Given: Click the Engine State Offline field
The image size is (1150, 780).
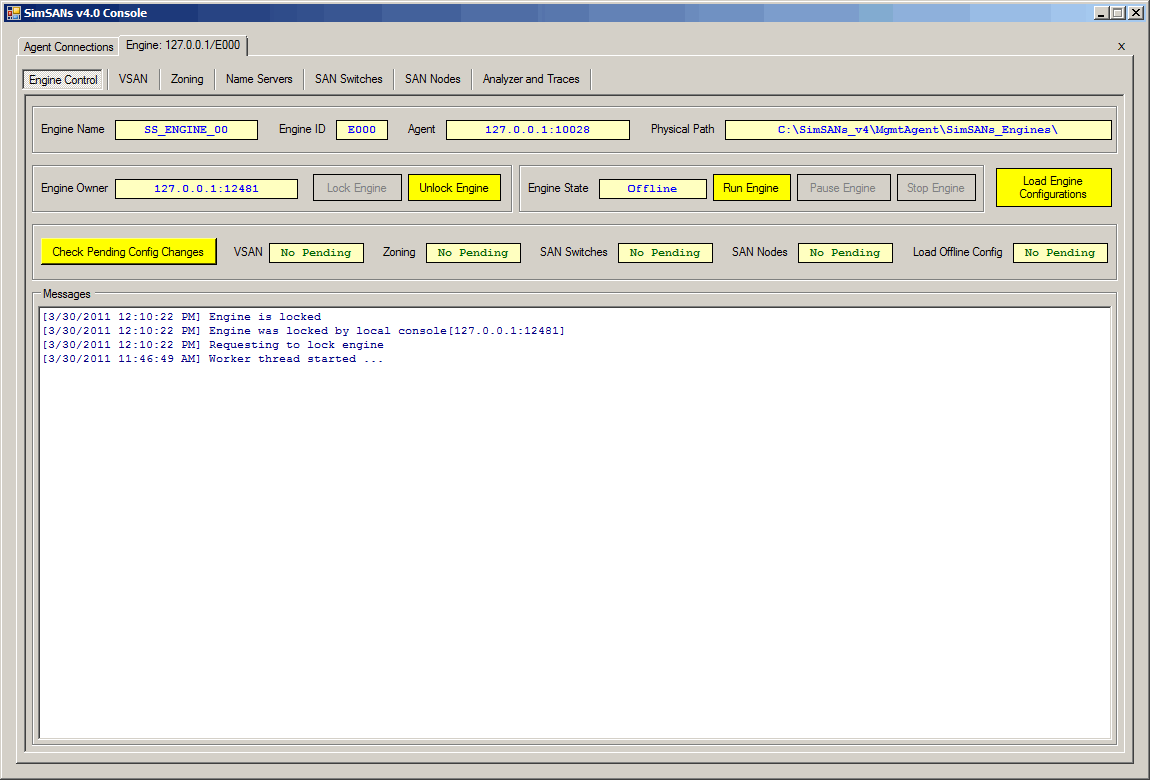Looking at the screenshot, I should 652,189.
